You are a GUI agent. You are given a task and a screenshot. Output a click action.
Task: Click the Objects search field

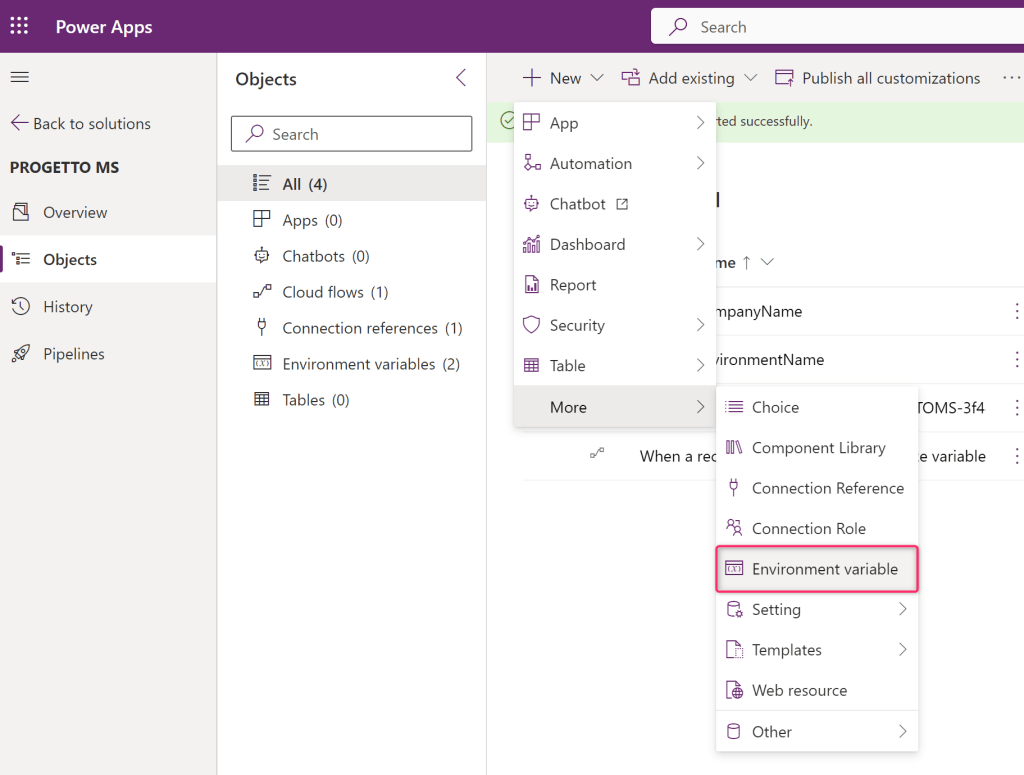click(x=351, y=134)
